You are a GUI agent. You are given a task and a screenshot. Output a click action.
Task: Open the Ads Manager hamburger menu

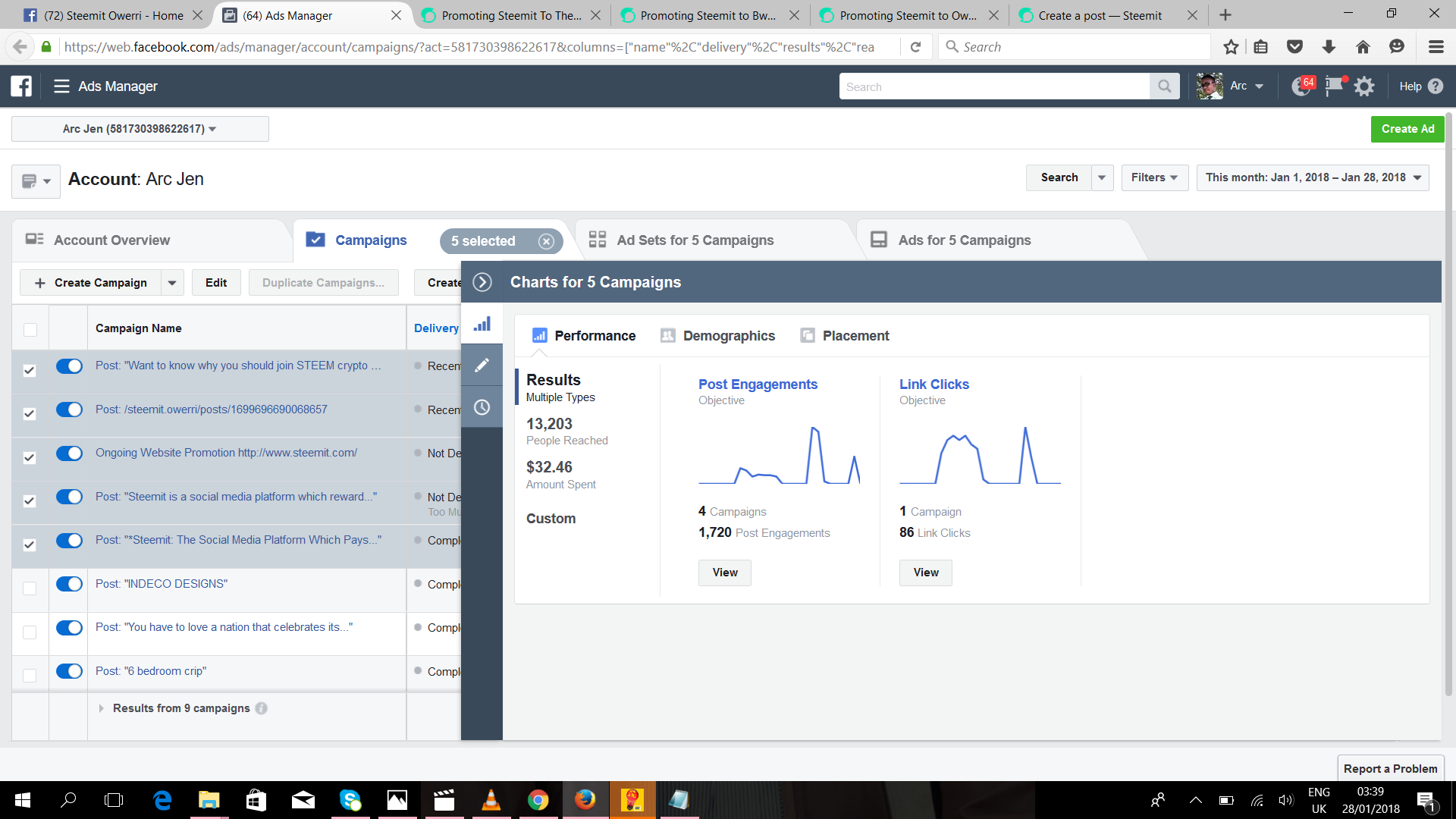pos(61,86)
